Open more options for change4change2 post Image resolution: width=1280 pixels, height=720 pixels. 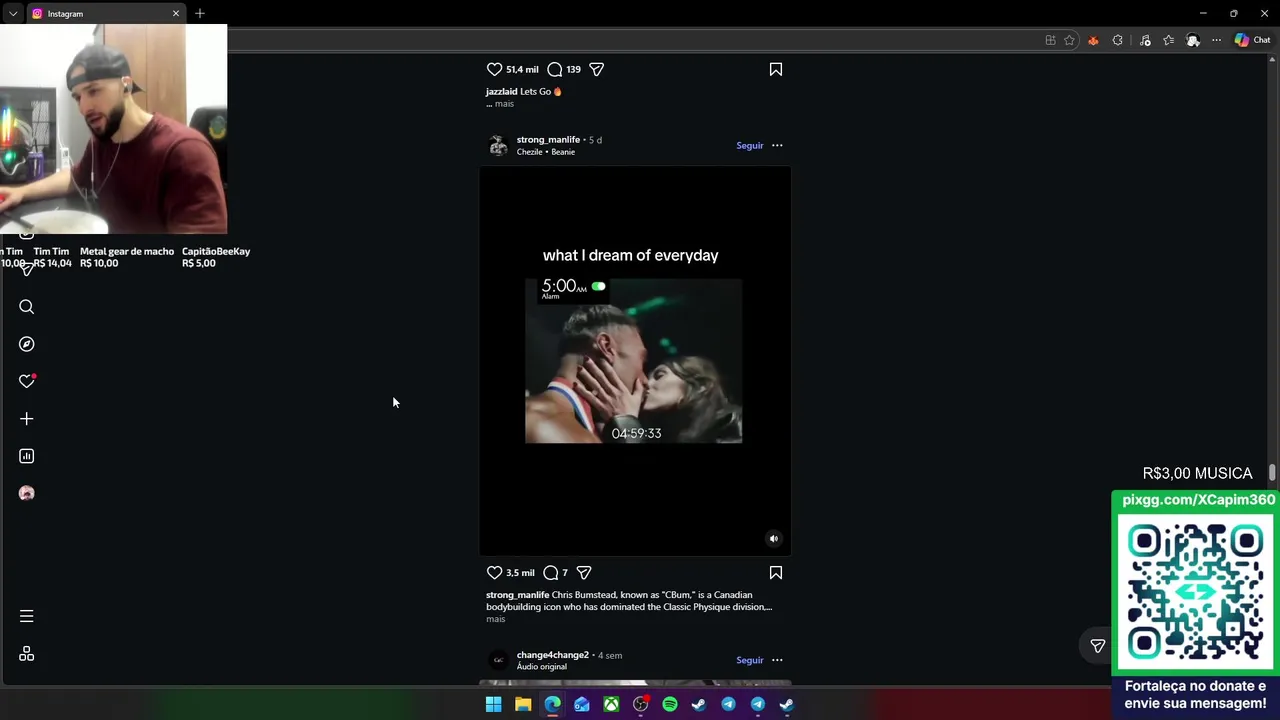click(777, 660)
